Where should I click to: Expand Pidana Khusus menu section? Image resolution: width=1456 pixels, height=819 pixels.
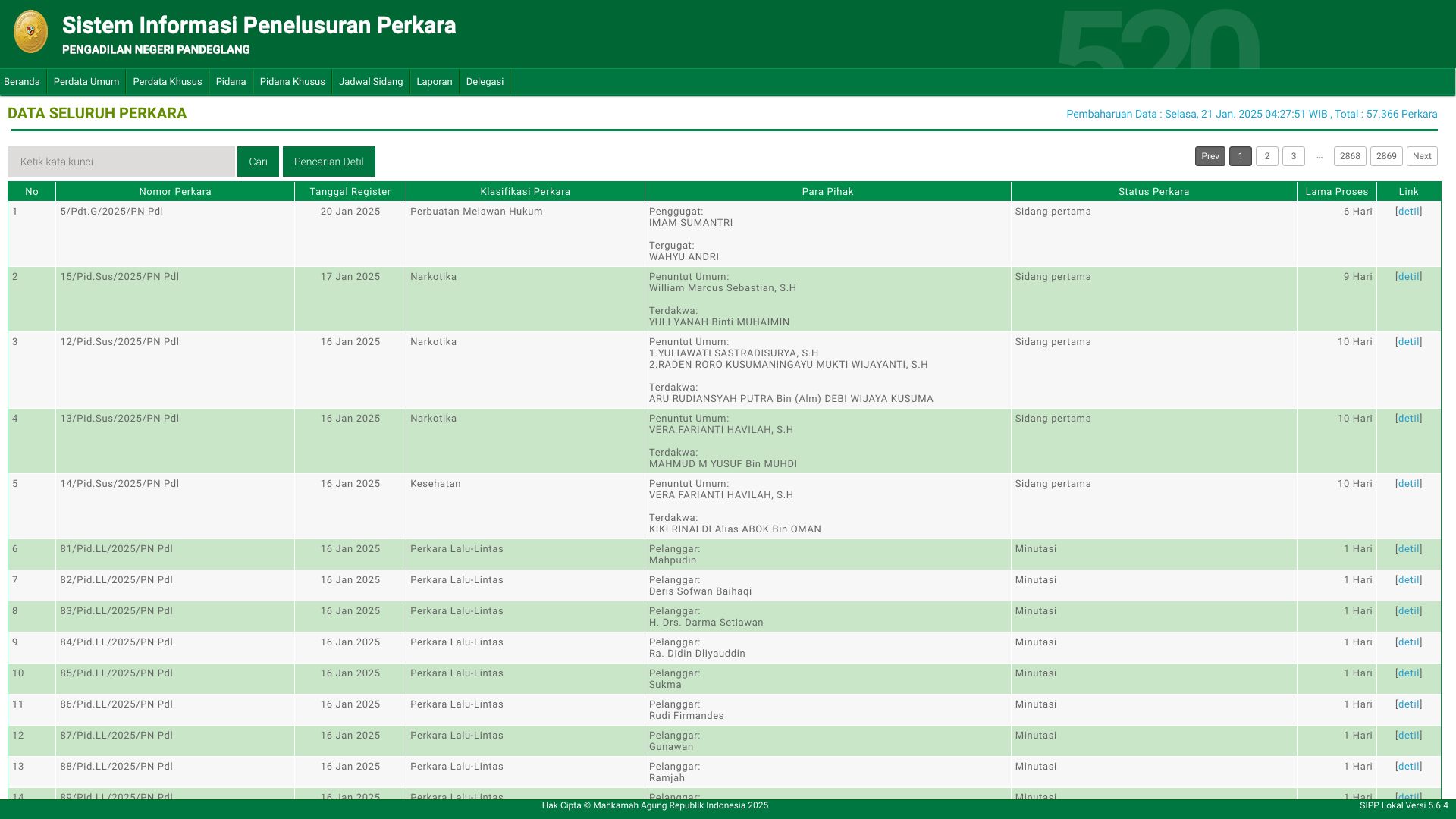[292, 82]
